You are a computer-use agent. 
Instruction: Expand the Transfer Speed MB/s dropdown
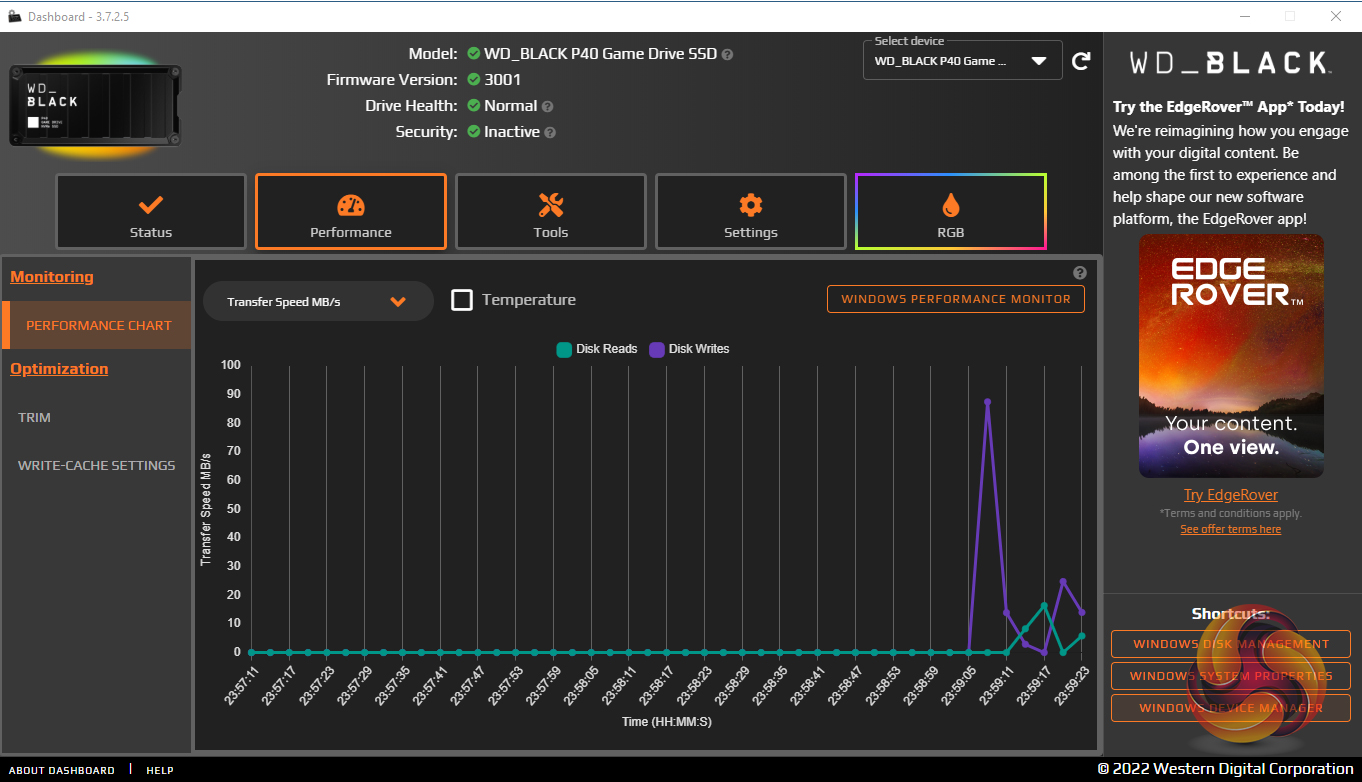318,301
